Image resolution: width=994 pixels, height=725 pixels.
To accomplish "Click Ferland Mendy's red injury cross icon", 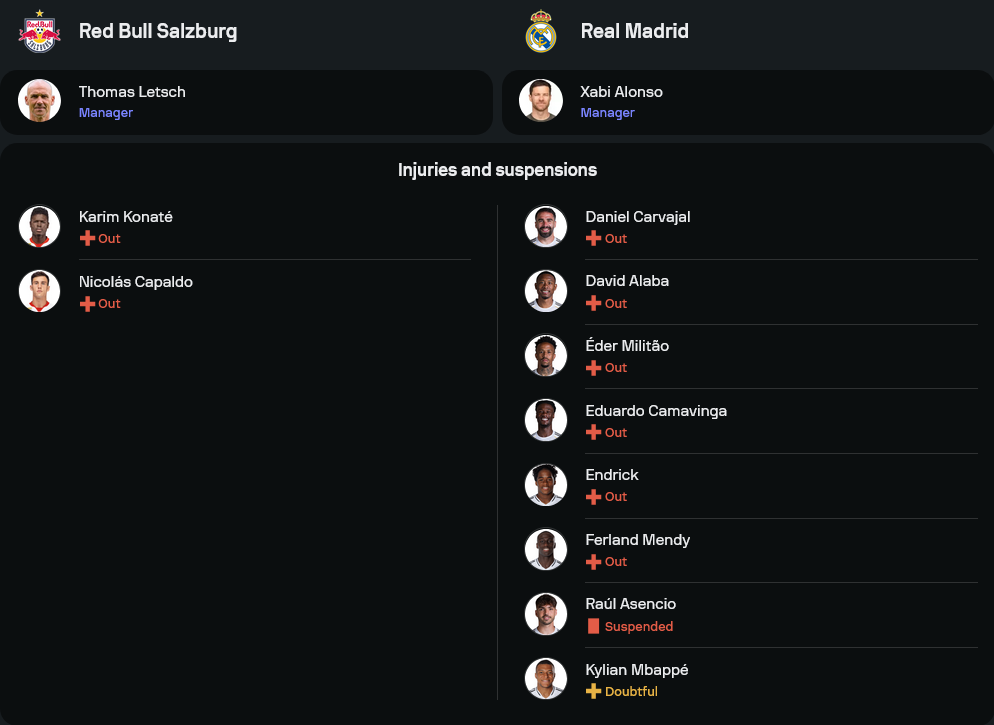I will click(x=593, y=561).
